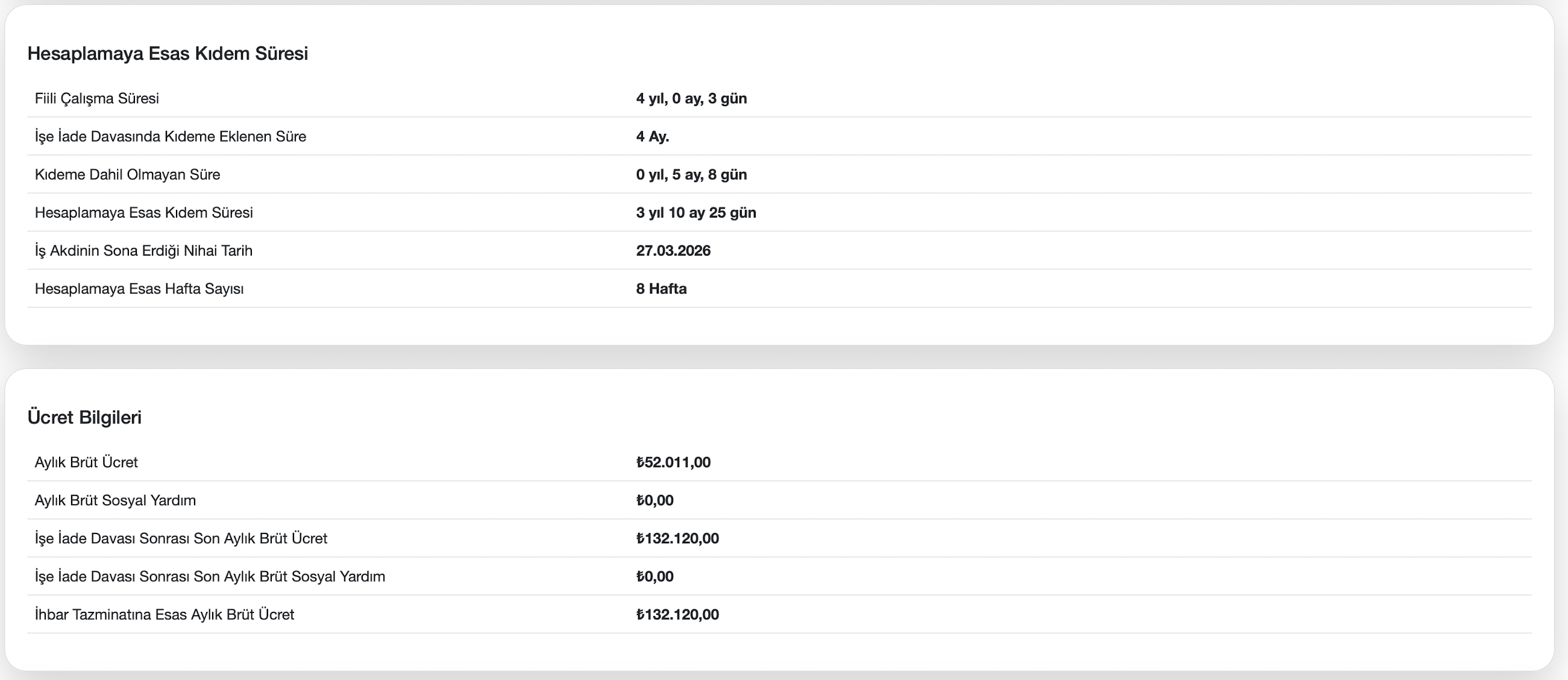Select "İşe İade Davası Sonrası Son Aylık Brüt Ücret" label
Screen dimensions: 1568x680
(x=181, y=538)
